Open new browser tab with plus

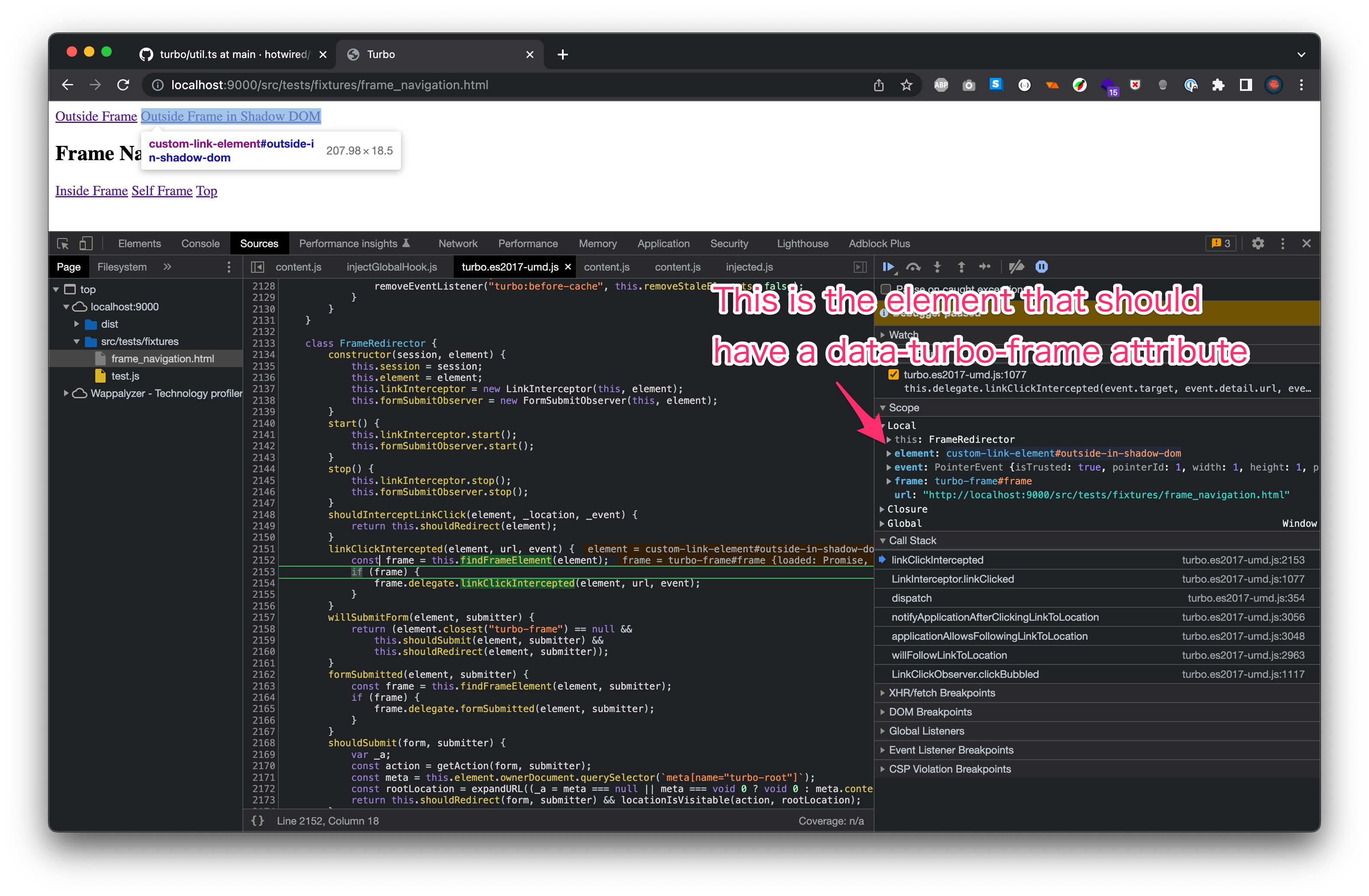[x=562, y=55]
